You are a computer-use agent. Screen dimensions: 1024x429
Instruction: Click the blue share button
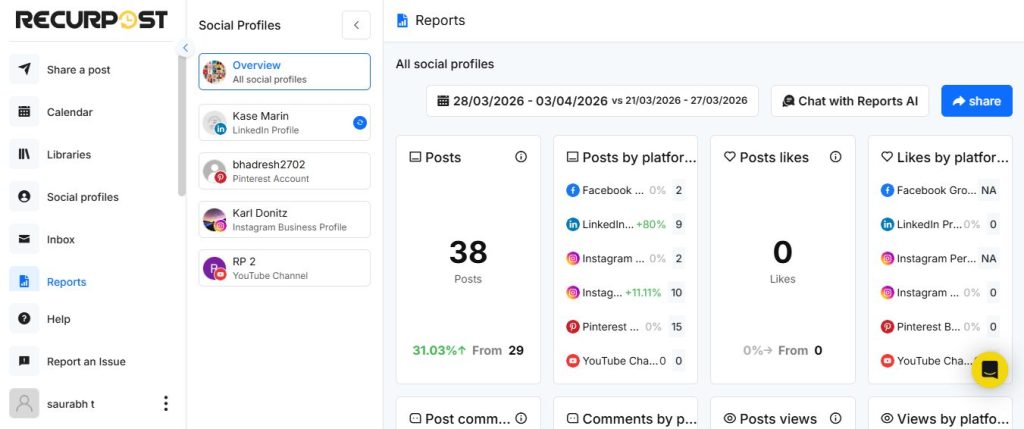click(x=976, y=101)
